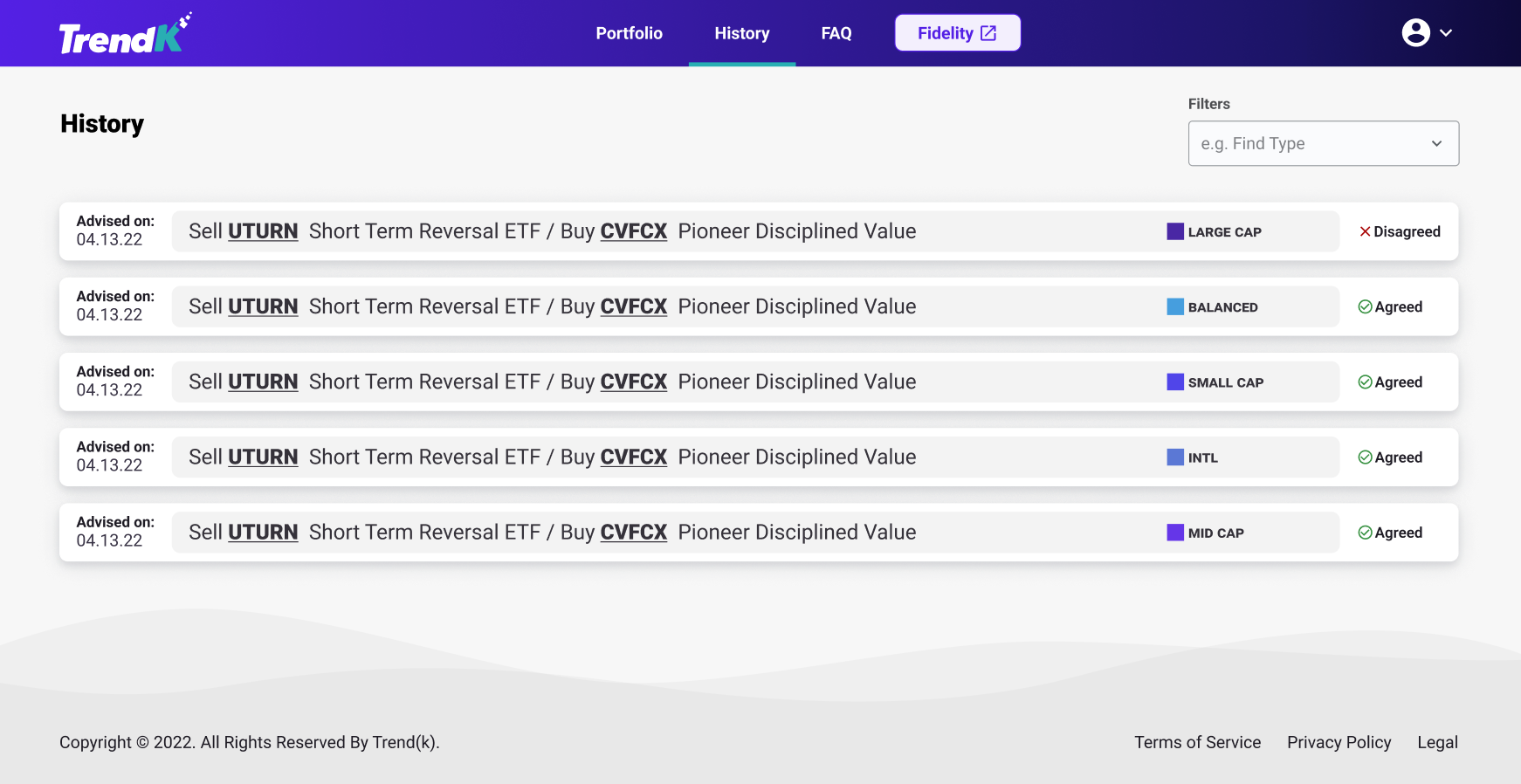Switch to the History tab
This screenshot has height=784, width=1521.
point(742,33)
